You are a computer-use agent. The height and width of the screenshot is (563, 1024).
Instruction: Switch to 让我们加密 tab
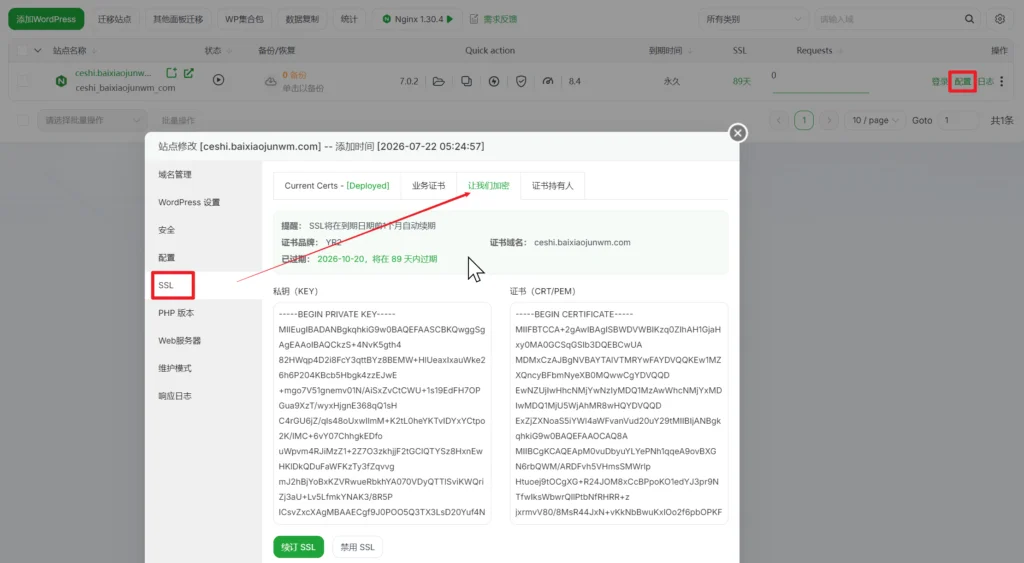[x=488, y=185]
